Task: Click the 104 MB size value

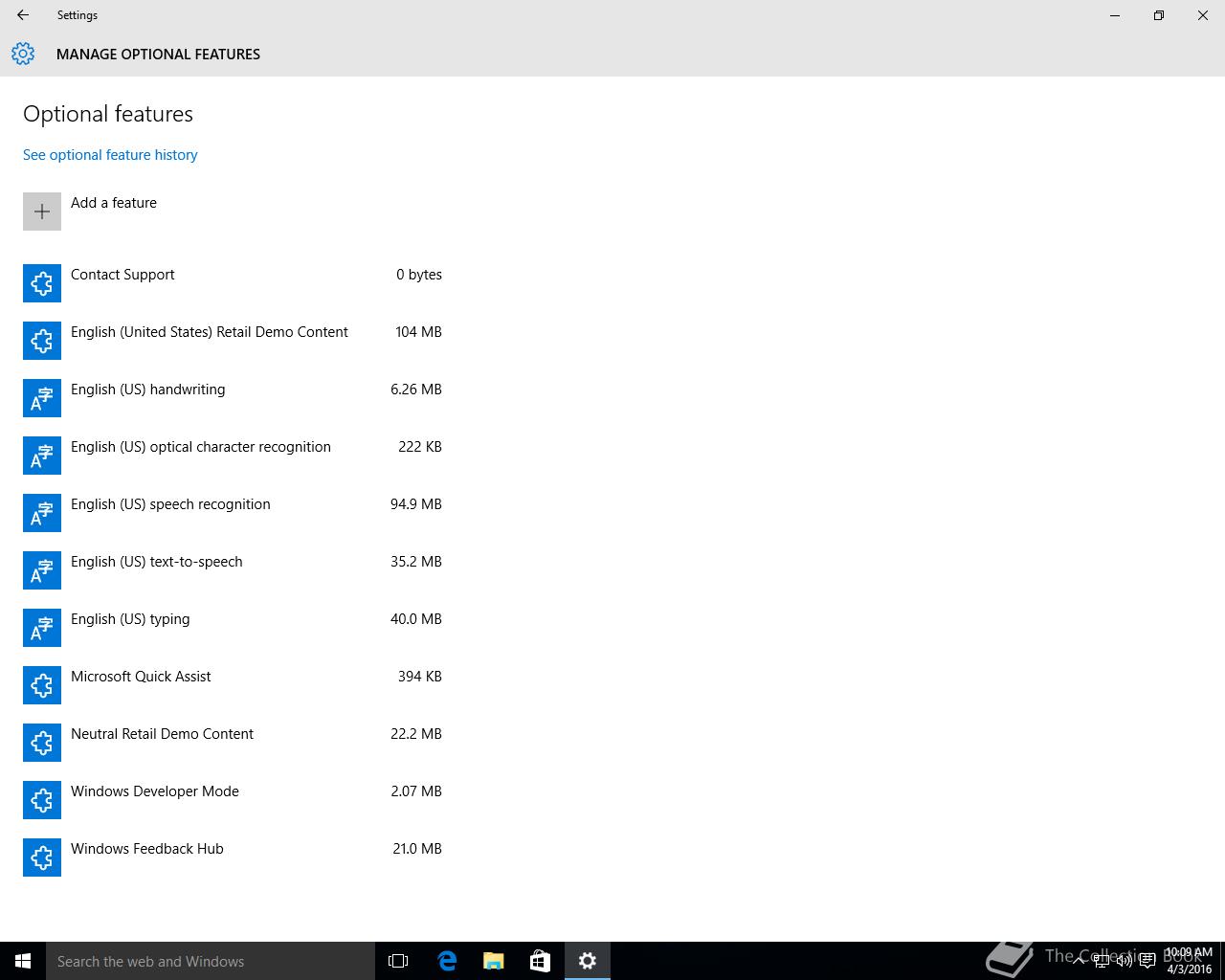Action: 418,332
